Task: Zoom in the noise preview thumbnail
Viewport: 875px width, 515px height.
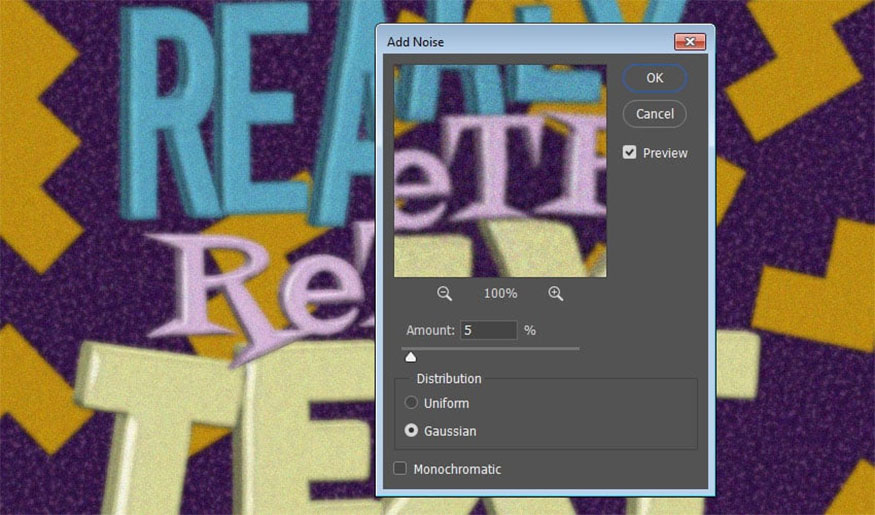Action: (555, 293)
